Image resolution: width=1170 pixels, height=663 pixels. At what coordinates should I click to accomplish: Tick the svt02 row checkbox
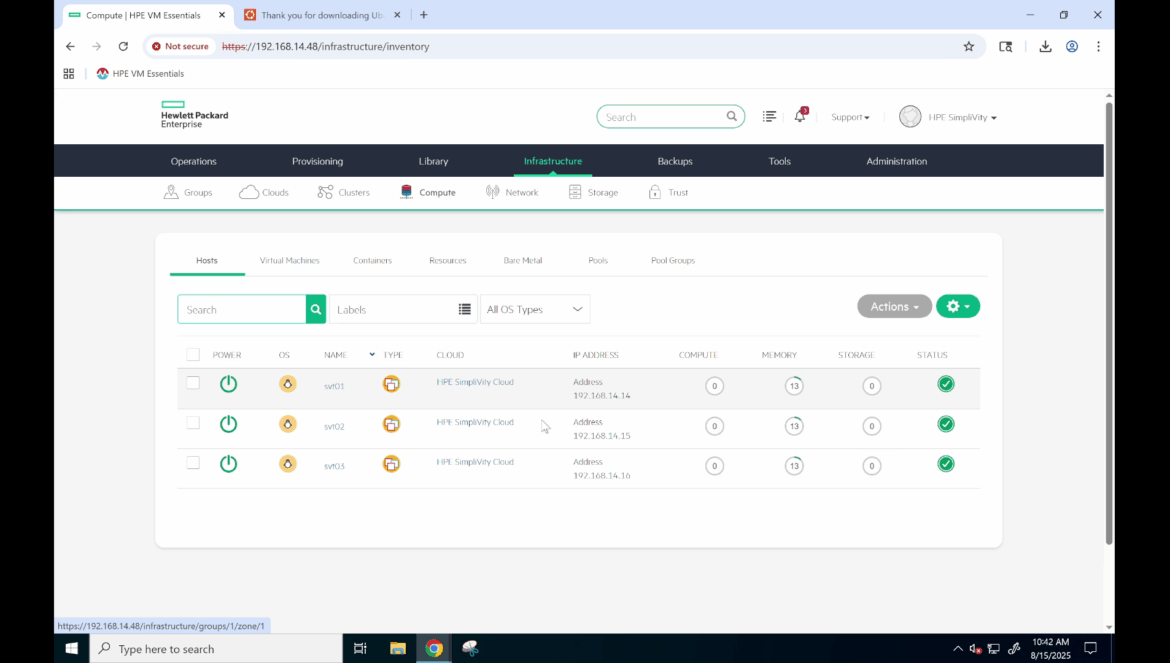click(x=193, y=423)
